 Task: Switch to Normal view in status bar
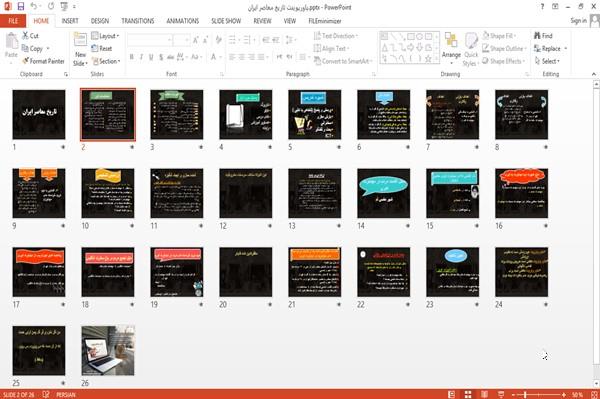click(452, 394)
